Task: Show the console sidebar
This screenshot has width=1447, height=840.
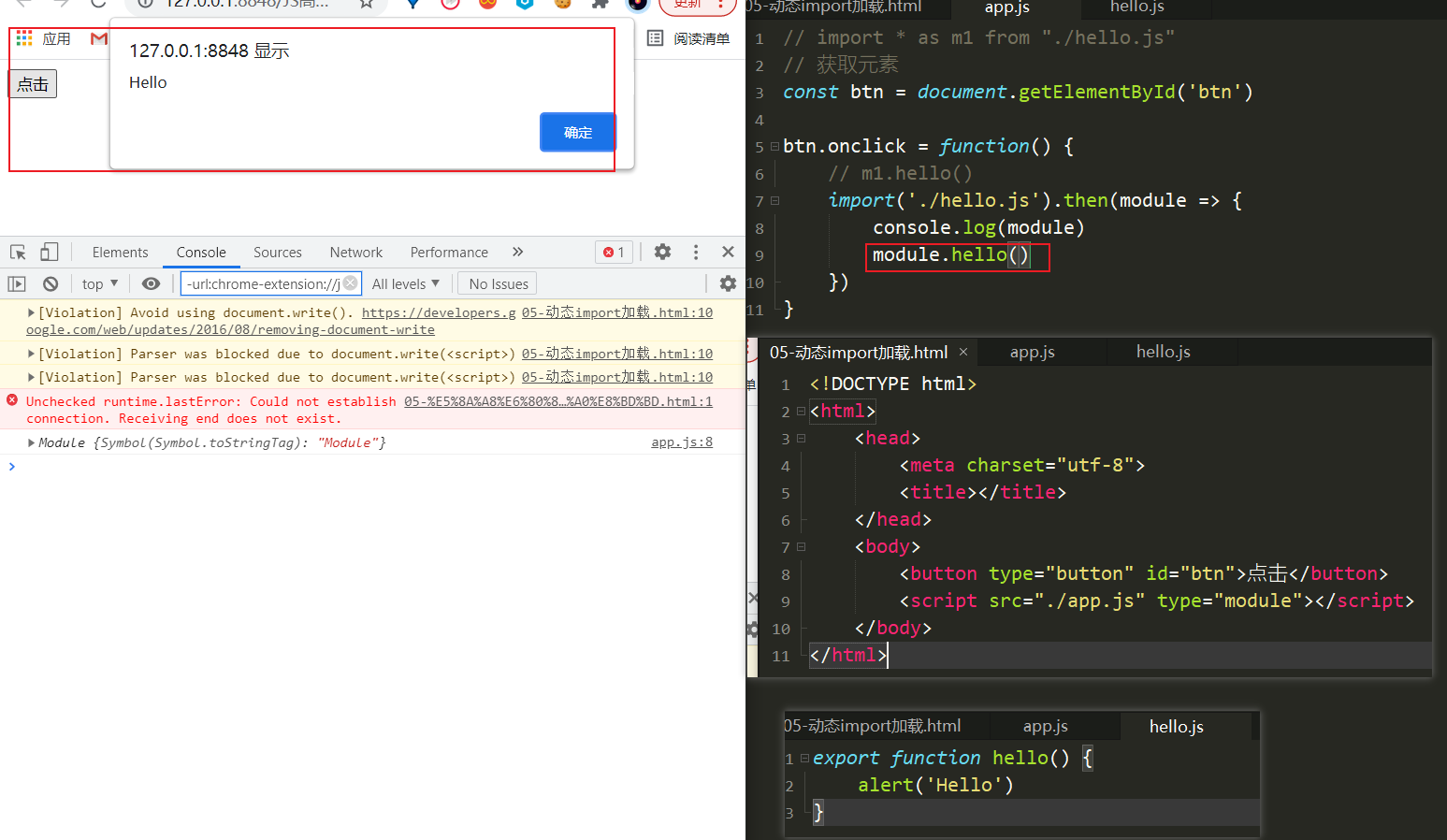Action: tap(17, 283)
